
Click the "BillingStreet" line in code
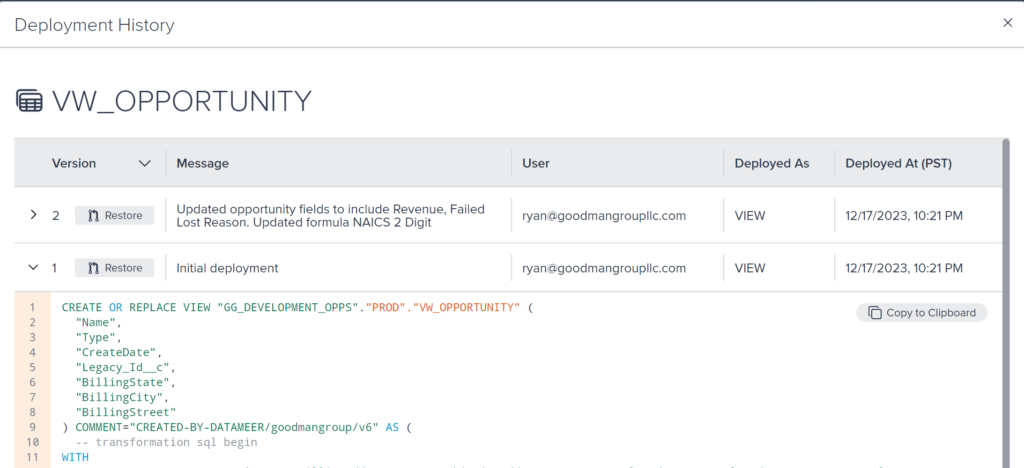(x=125, y=413)
